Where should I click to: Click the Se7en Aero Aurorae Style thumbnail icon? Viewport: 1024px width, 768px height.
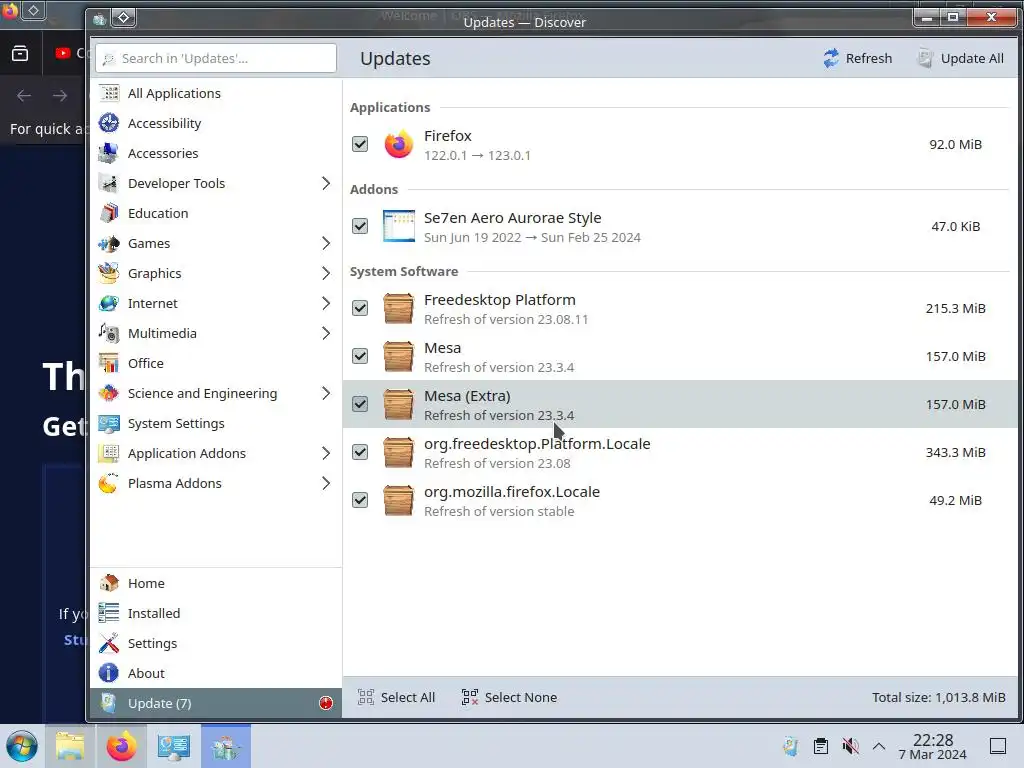398,226
